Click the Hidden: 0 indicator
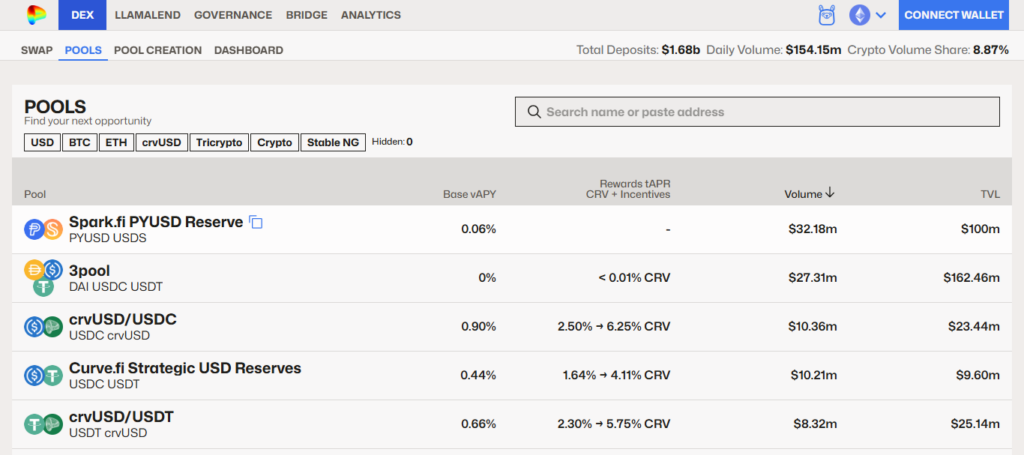Image resolution: width=1024 pixels, height=455 pixels. tap(392, 142)
